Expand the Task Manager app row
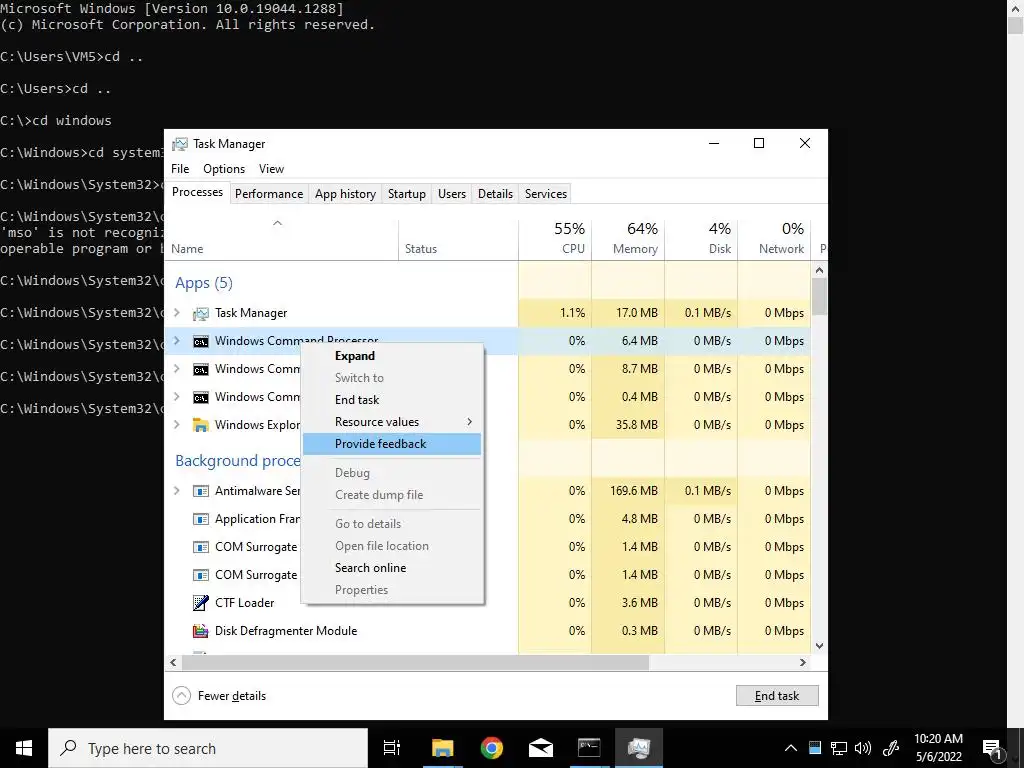Image resolution: width=1024 pixels, height=768 pixels. (x=176, y=313)
